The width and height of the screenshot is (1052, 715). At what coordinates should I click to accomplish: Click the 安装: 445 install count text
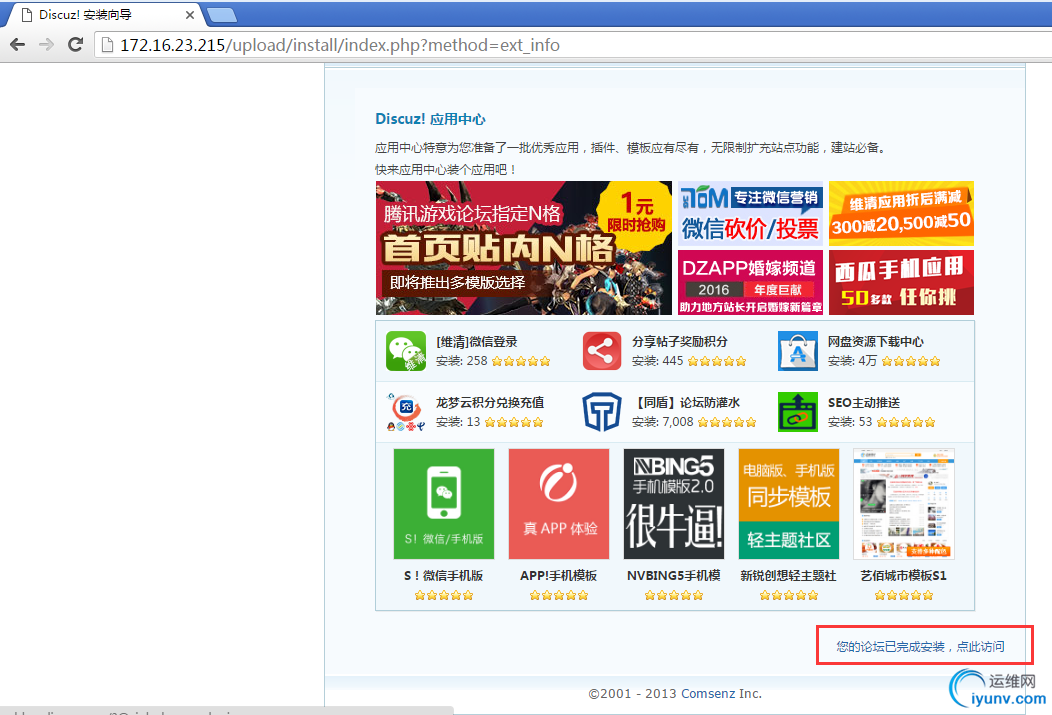tap(658, 361)
